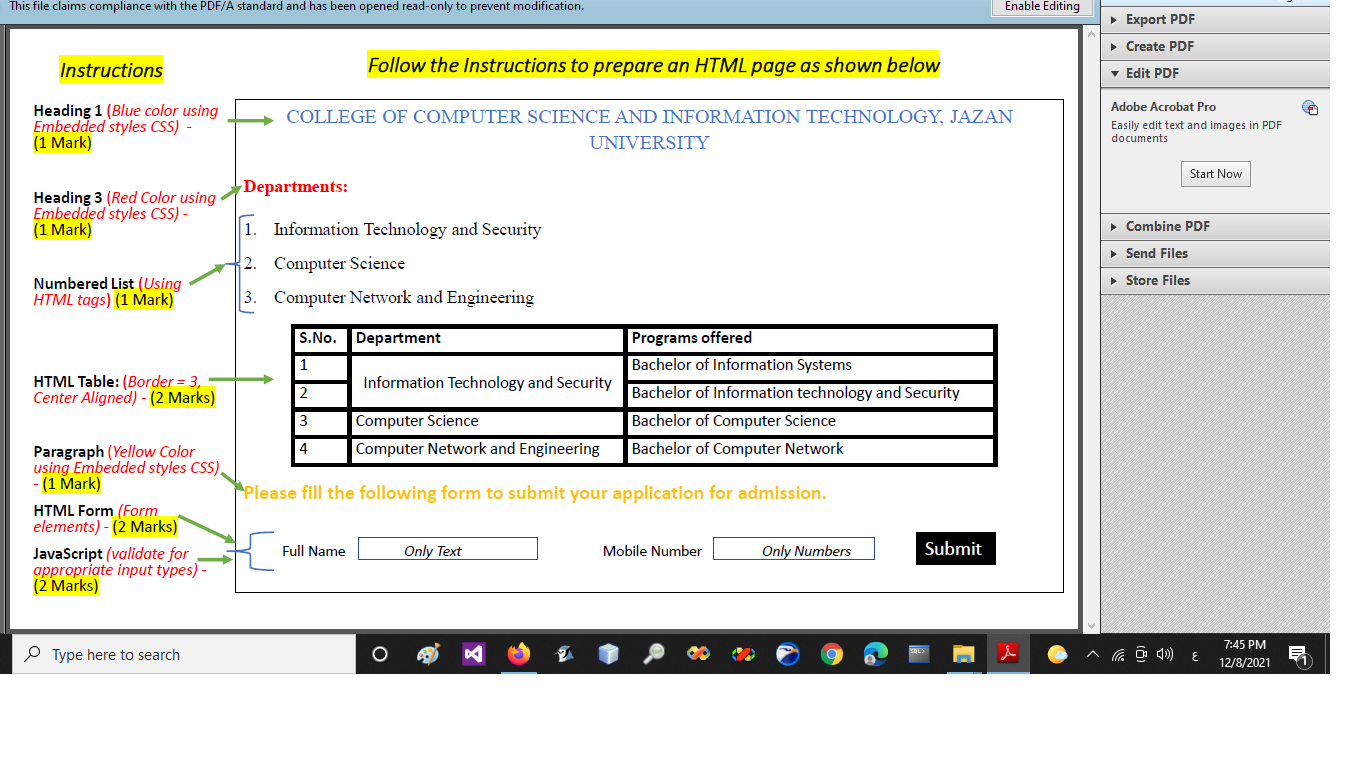Click the Enable Editing button
1366x768 pixels.
pos(1042,7)
